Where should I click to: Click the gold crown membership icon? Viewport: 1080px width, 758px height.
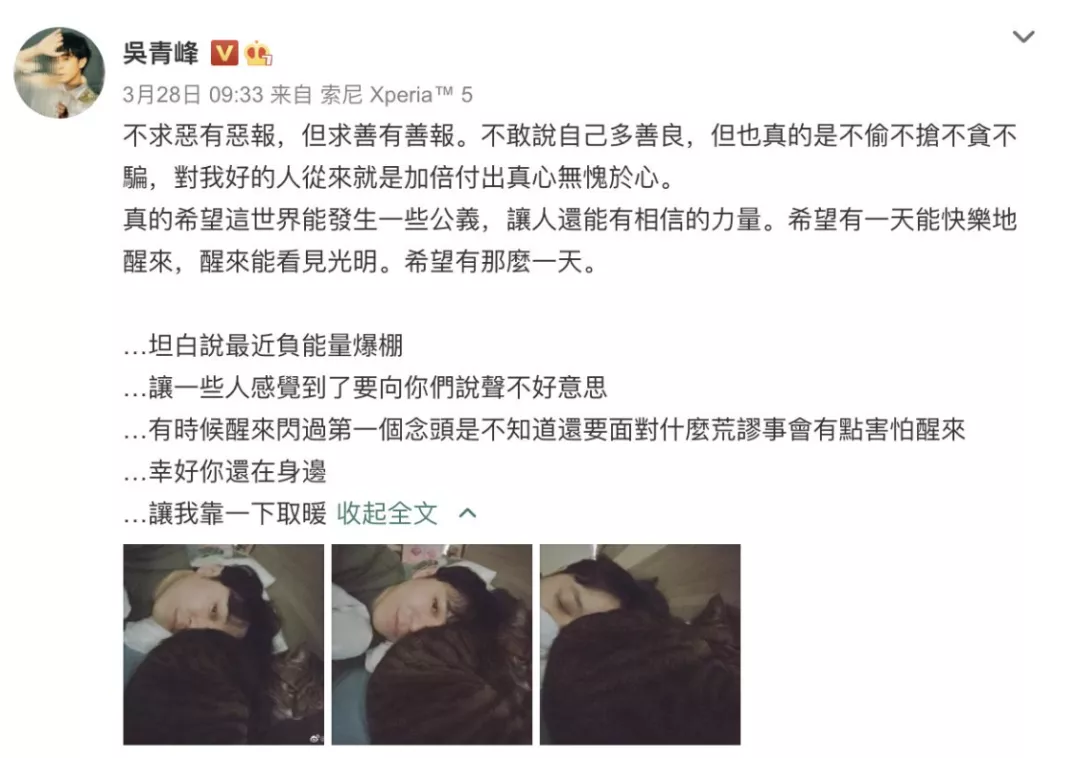click(258, 53)
